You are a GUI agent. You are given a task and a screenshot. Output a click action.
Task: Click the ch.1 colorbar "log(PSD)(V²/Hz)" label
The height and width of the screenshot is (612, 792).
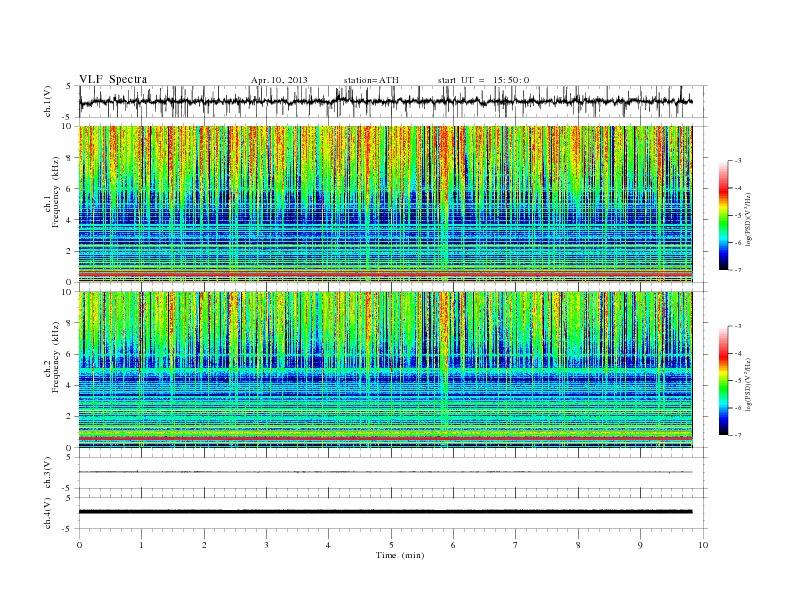coord(749,219)
